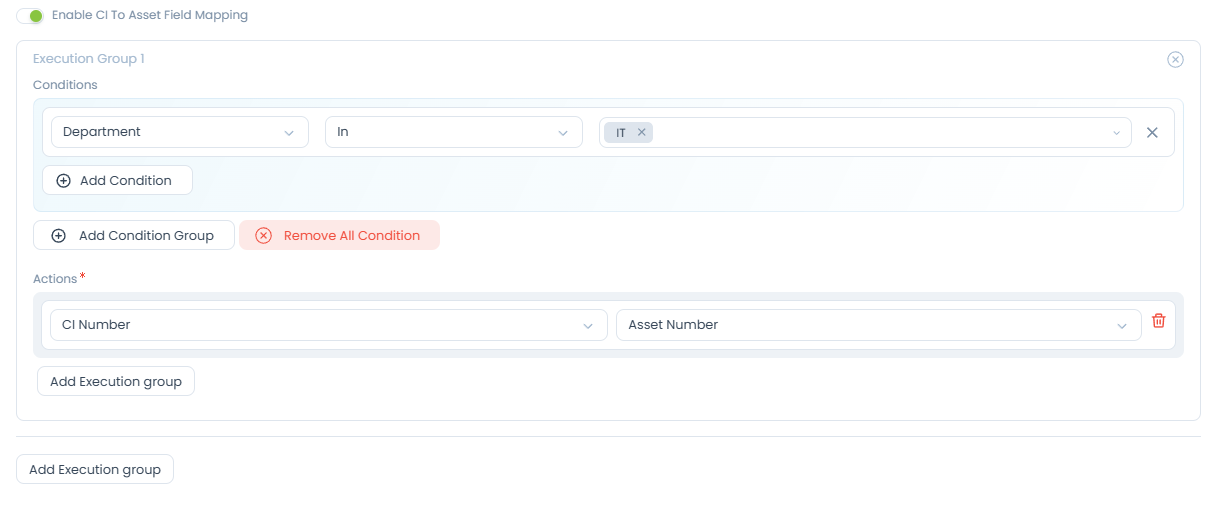
Task: Close Execution Group 1 with circled X icon
Action: pyautogui.click(x=1175, y=59)
